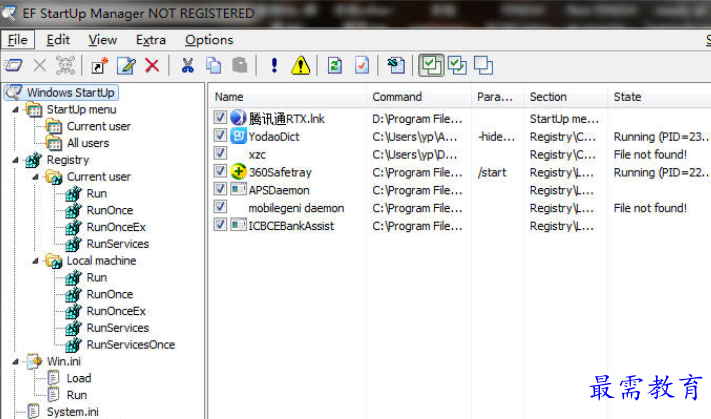711x419 pixels.
Task: Open the View menu
Action: [102, 40]
